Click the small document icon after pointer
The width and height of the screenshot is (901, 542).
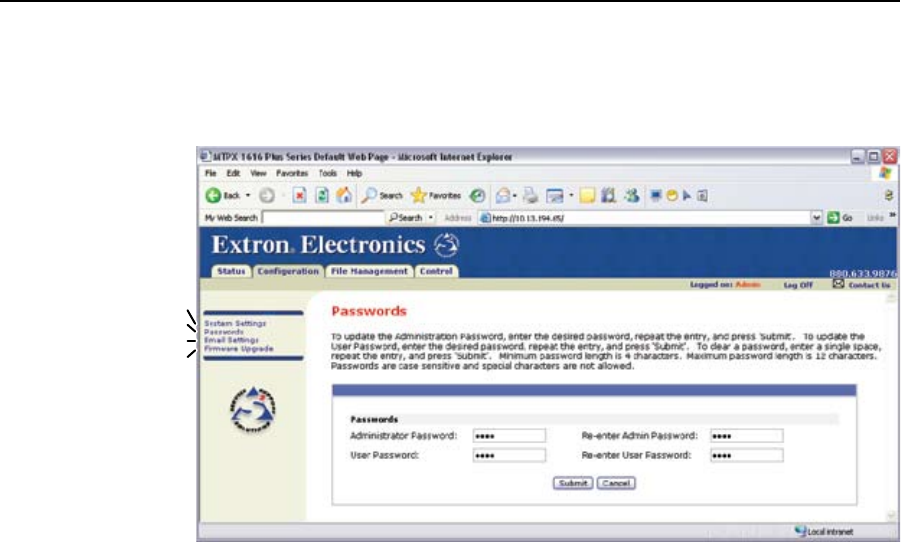click(x=702, y=195)
